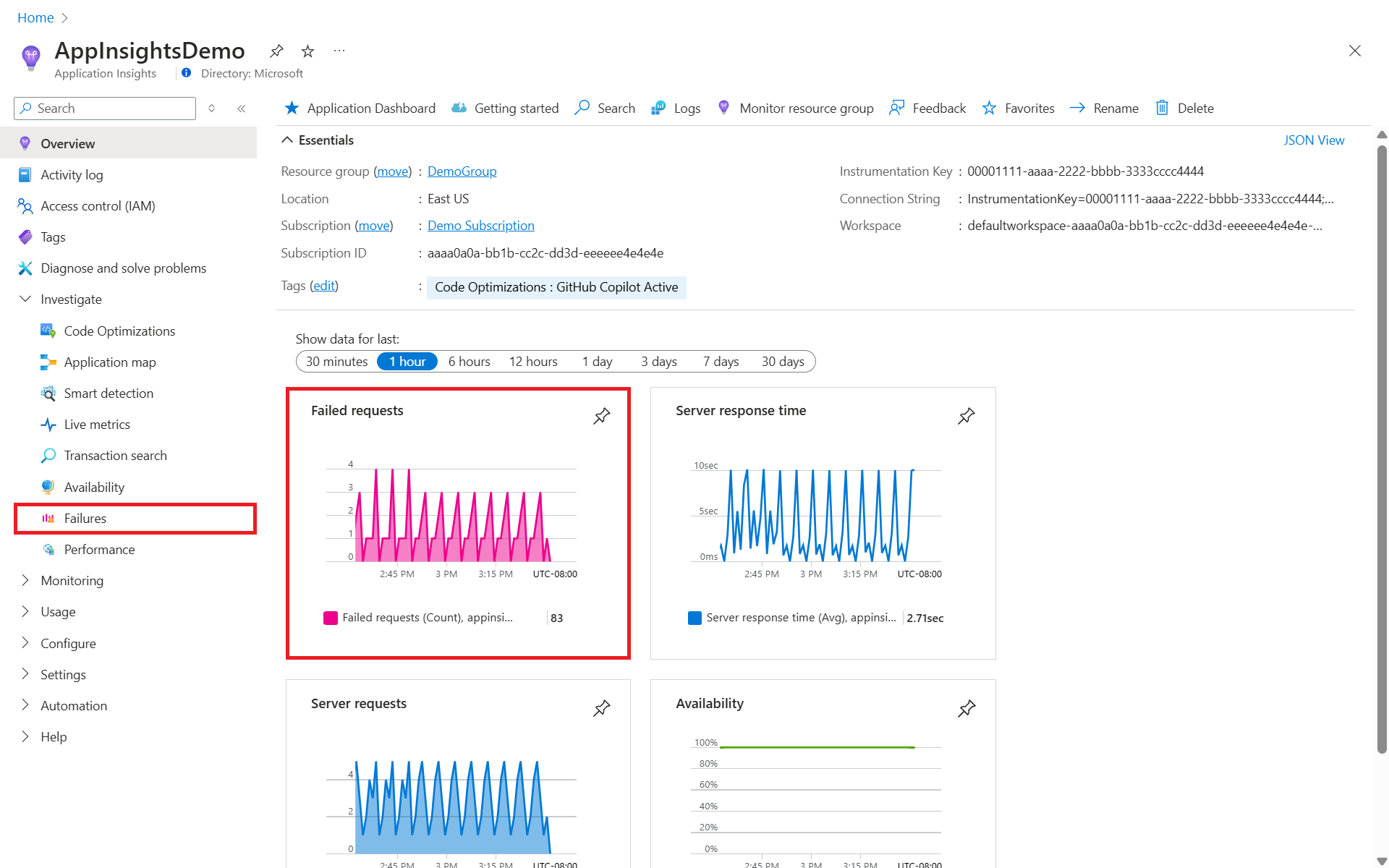Click the Favorites star icon beside AppInsightsDemo title
Screen dimensions: 1389x868
(x=307, y=51)
